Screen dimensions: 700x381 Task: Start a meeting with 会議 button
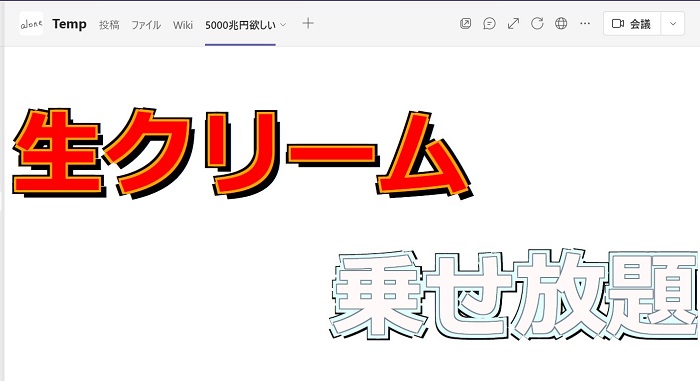pos(632,23)
